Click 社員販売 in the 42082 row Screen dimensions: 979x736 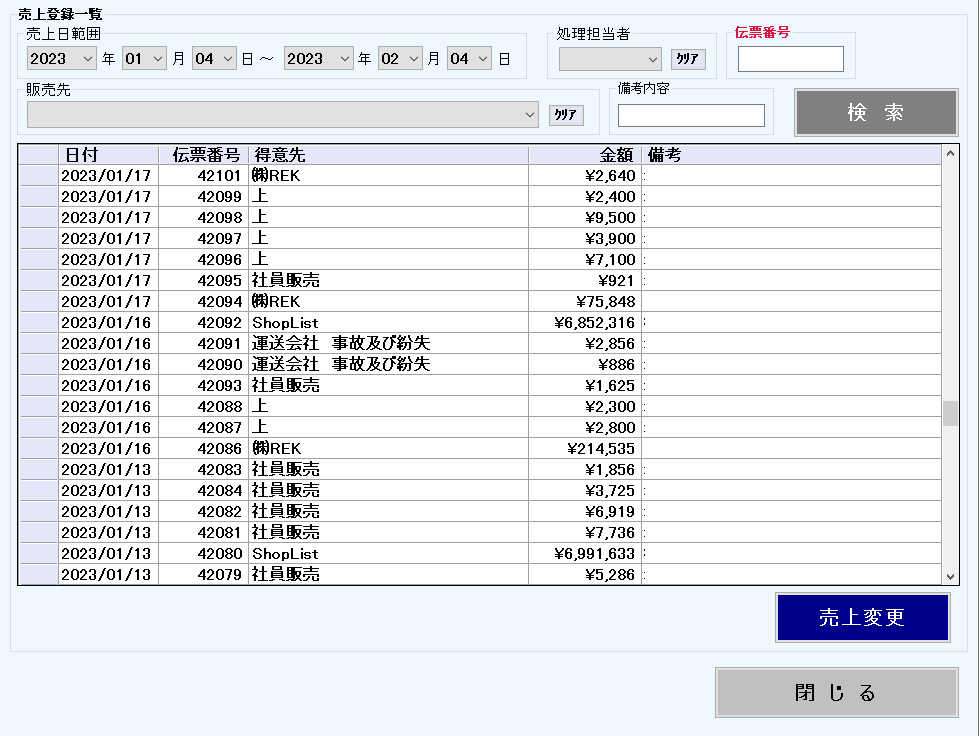tap(285, 511)
